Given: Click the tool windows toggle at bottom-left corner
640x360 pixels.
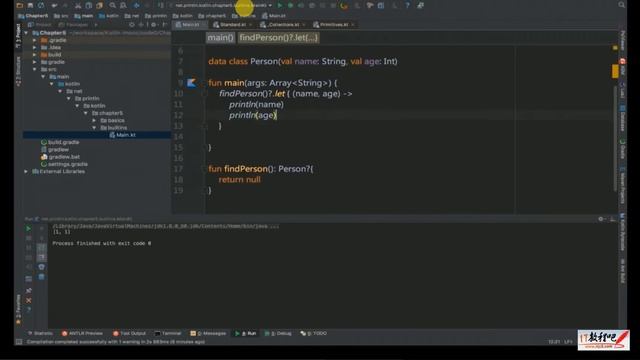Looking at the screenshot, I should [x=18, y=342].
